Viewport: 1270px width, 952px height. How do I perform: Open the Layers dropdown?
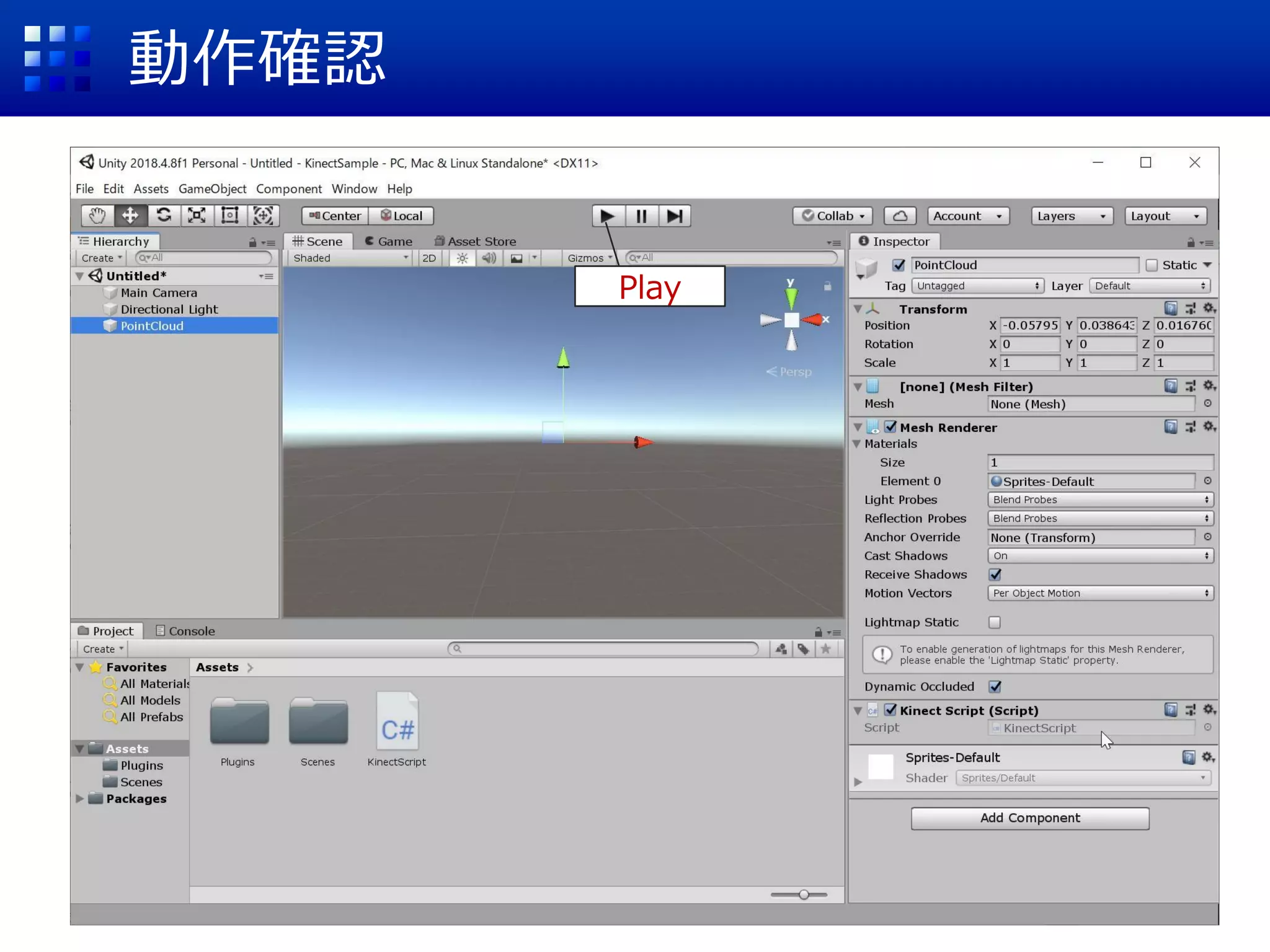click(1072, 216)
